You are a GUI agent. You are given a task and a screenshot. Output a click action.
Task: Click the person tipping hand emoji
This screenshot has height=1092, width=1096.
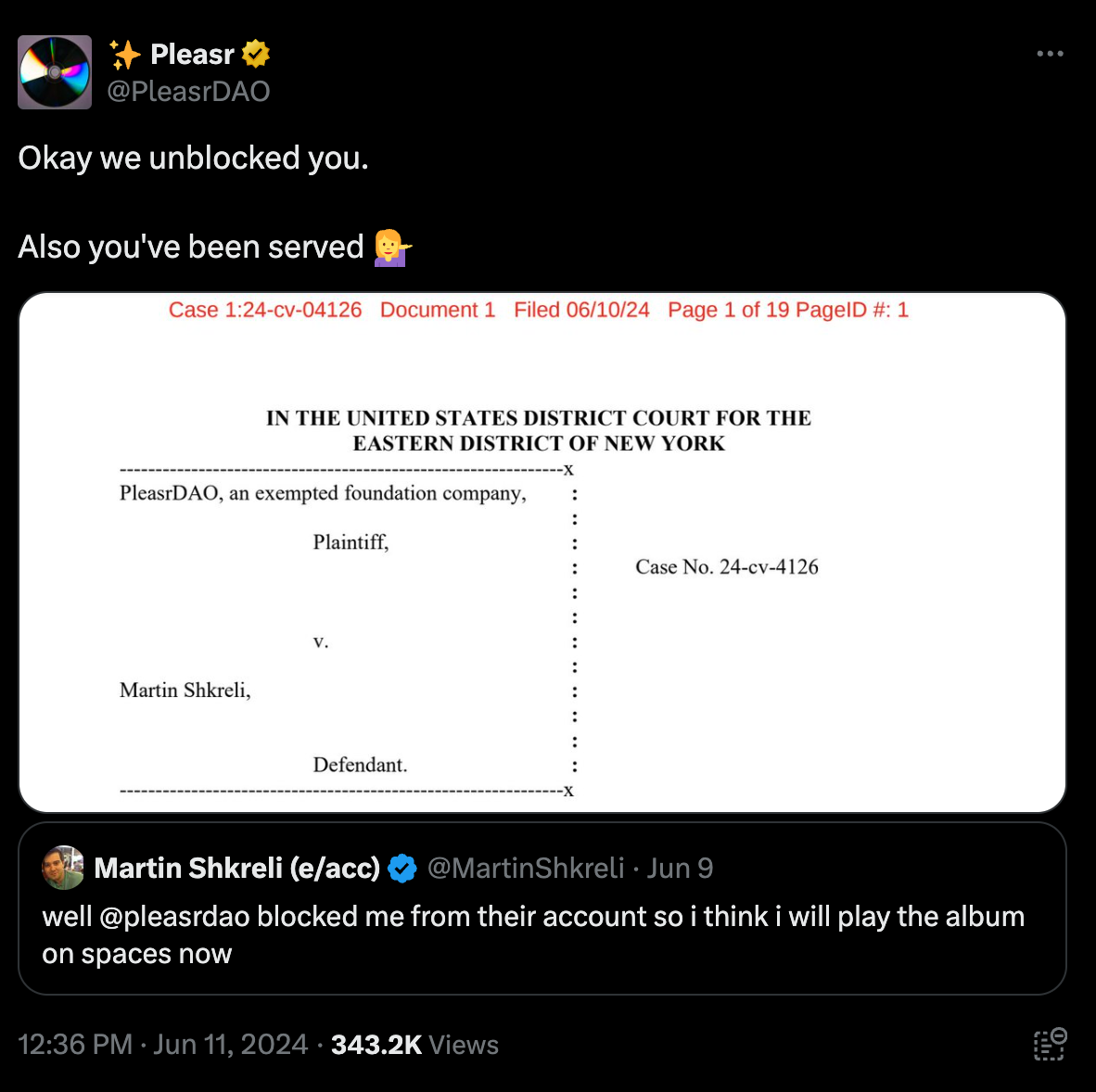pyautogui.click(x=392, y=248)
